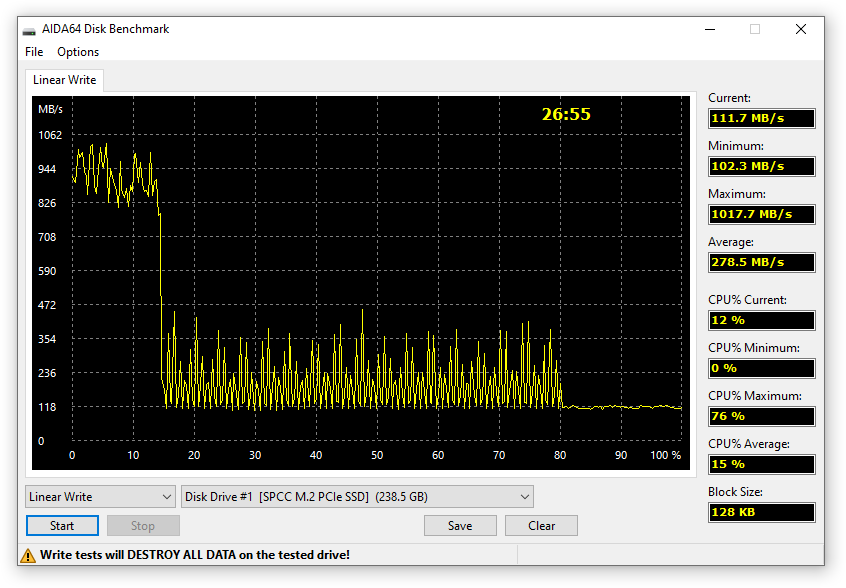Click the Average 278.5 MB/s value box
This screenshot has width=846, height=588.
761,263
